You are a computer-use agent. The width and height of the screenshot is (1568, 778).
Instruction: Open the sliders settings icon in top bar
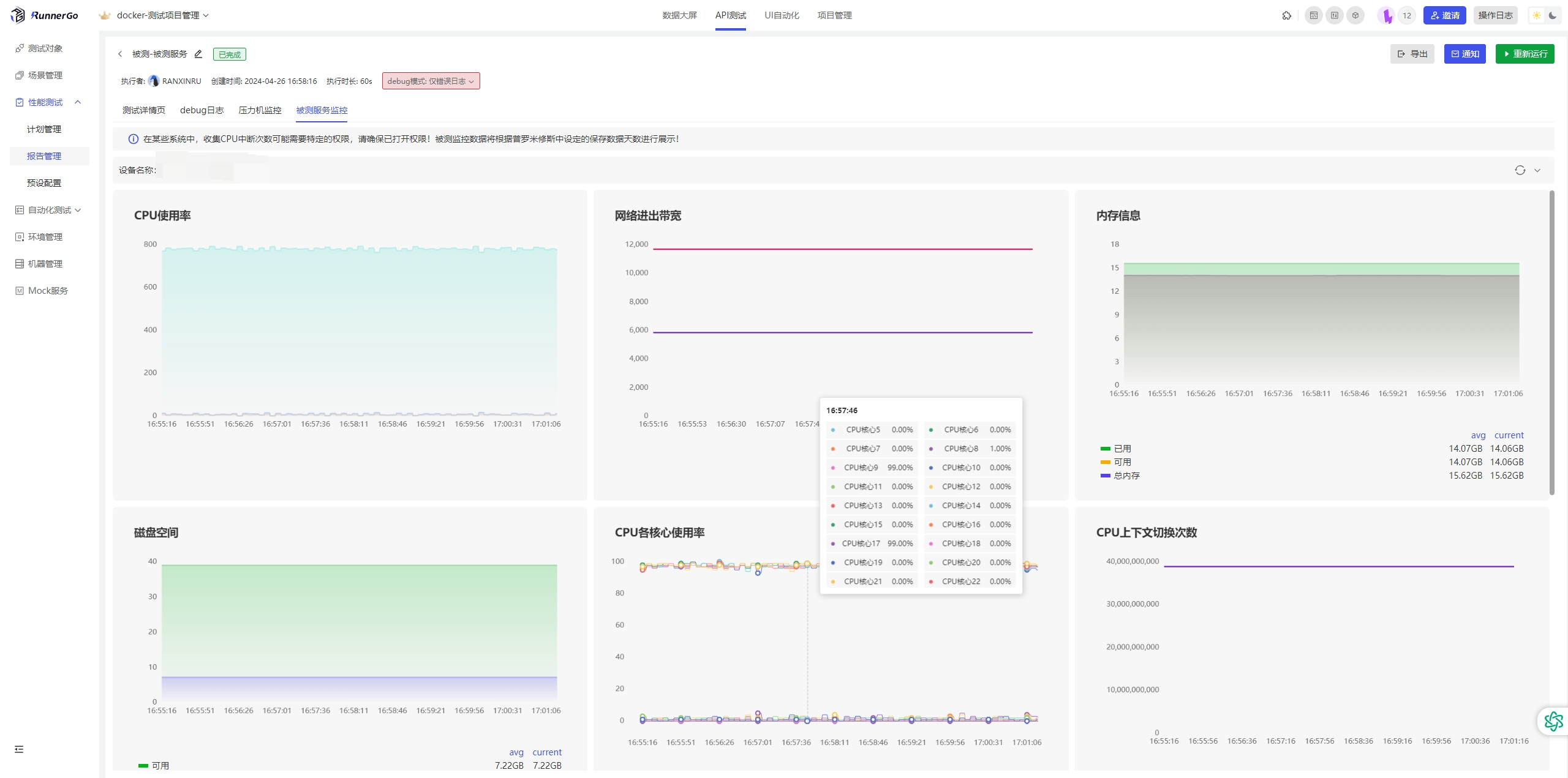(x=1334, y=15)
